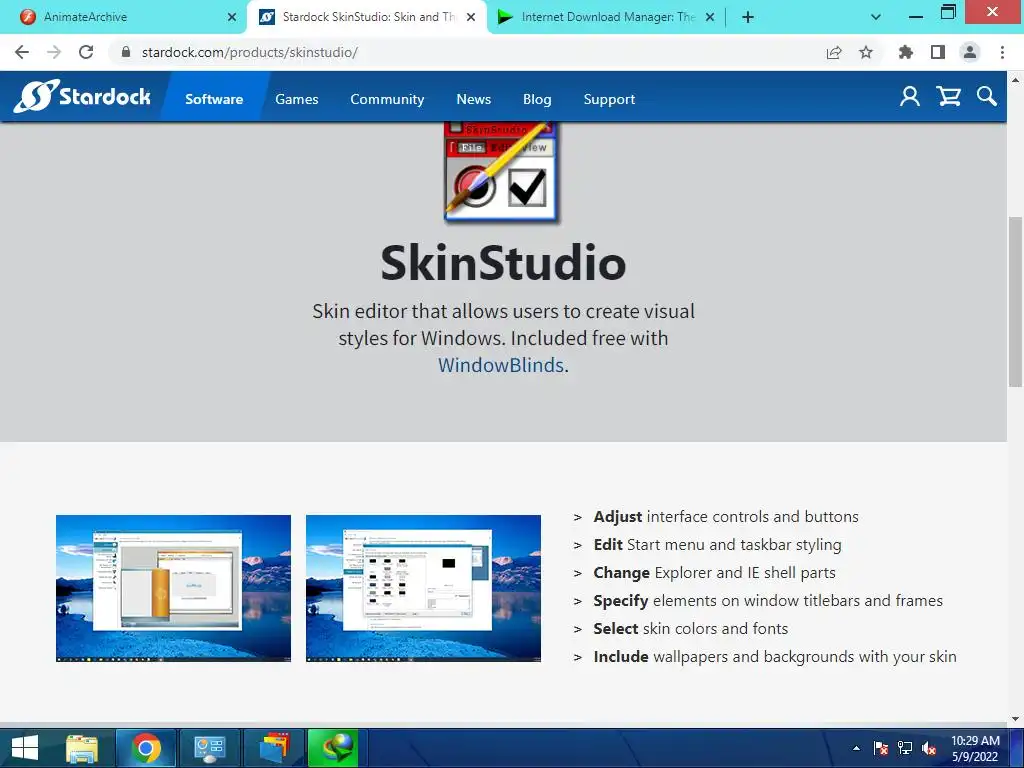Screen dimensions: 1024x768
Task: Click the SkinStudio heading text
Action: [503, 263]
